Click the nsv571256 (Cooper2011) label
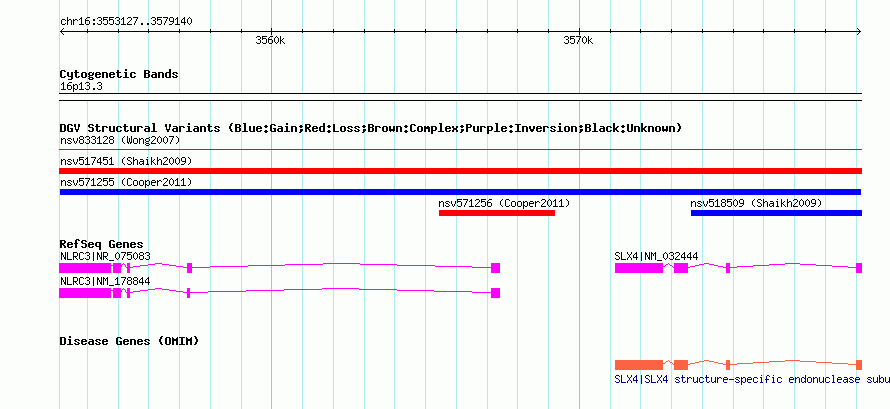This screenshot has height=409, width=890. 504,203
